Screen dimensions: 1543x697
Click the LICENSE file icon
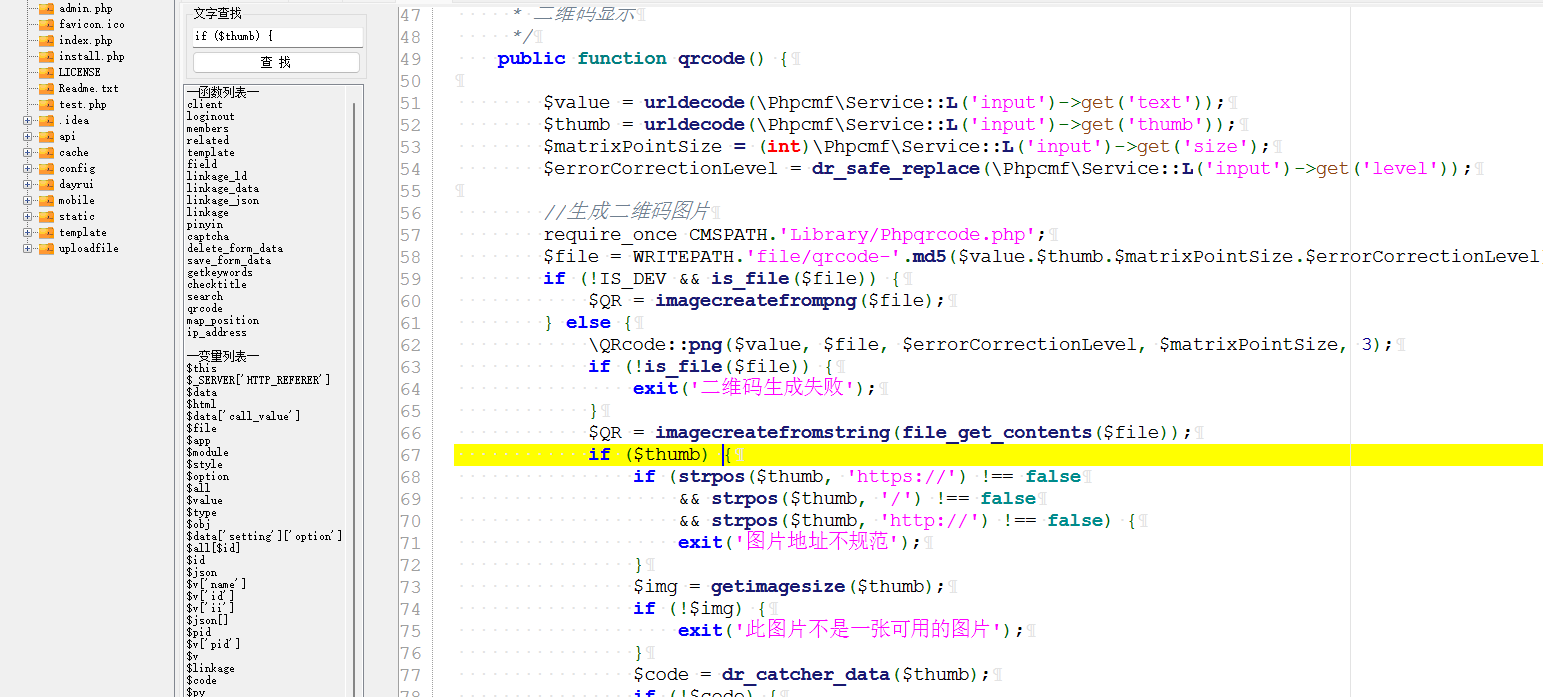tap(44, 72)
